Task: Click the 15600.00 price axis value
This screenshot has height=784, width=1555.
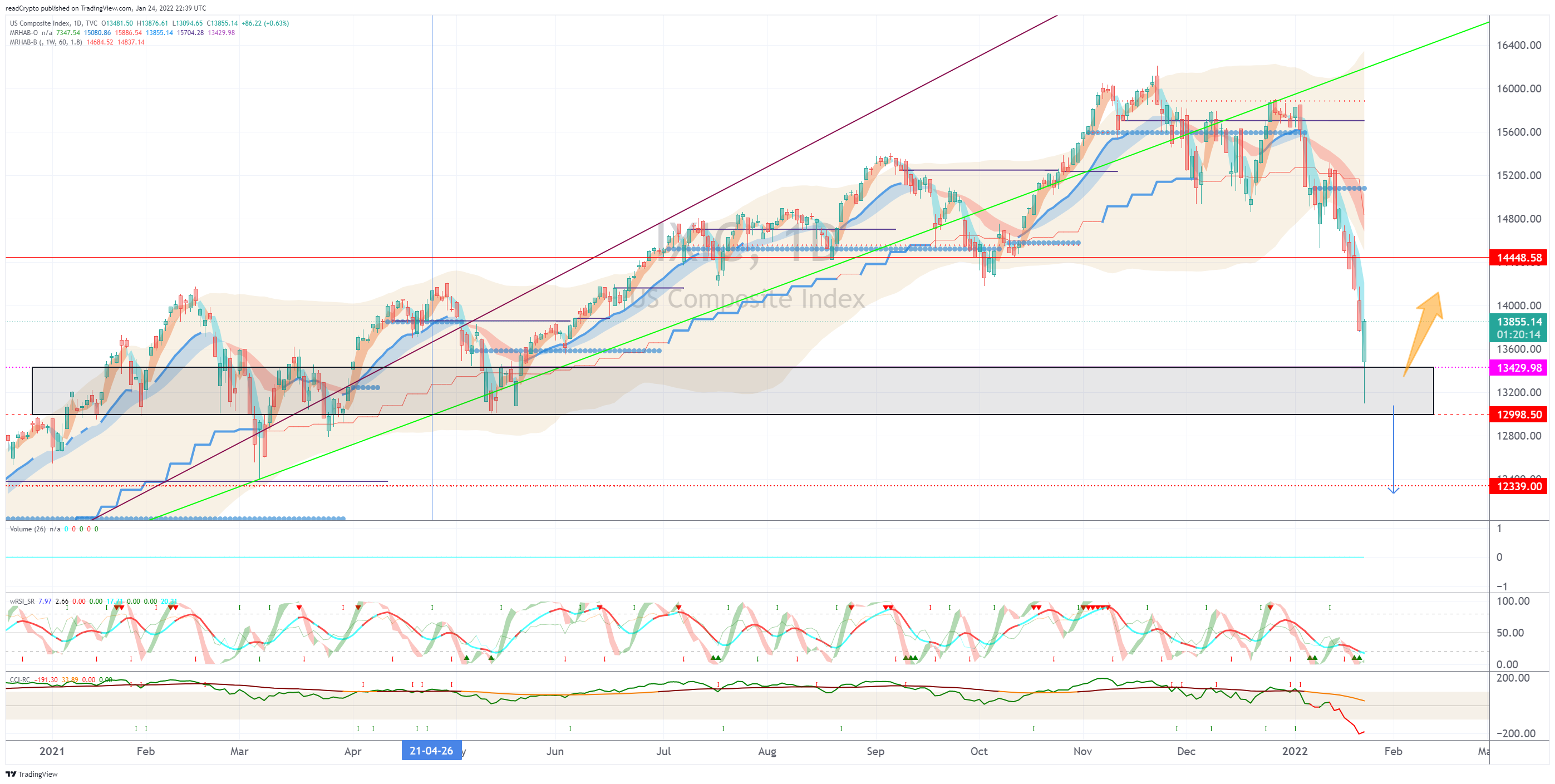Action: tap(1519, 132)
